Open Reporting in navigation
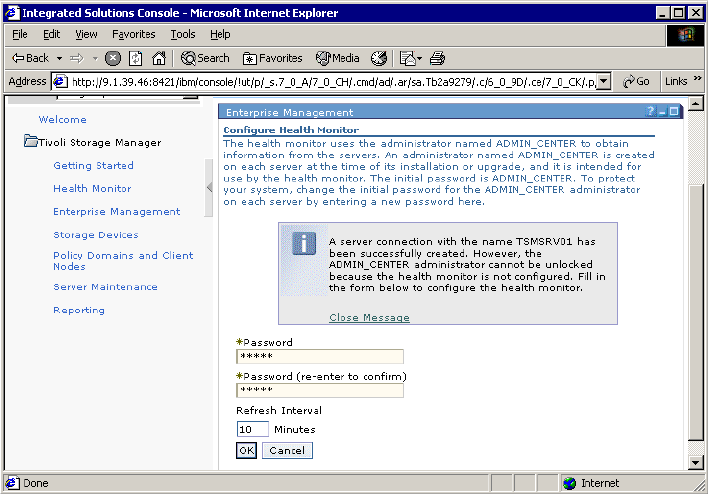Image resolution: width=708 pixels, height=494 pixels. click(x=79, y=310)
